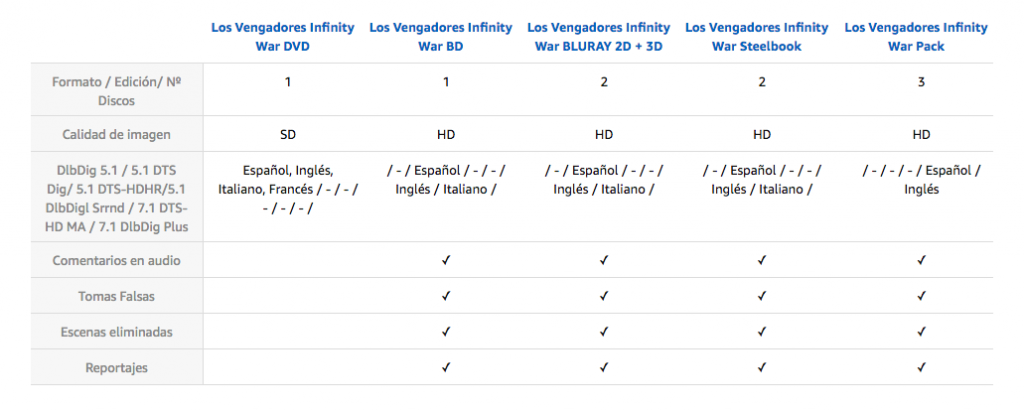This screenshot has height=411, width=1024.
Task: Click the Reportajes checkmark for BLURAY 2D + 3D
Action: pyautogui.click(x=604, y=368)
